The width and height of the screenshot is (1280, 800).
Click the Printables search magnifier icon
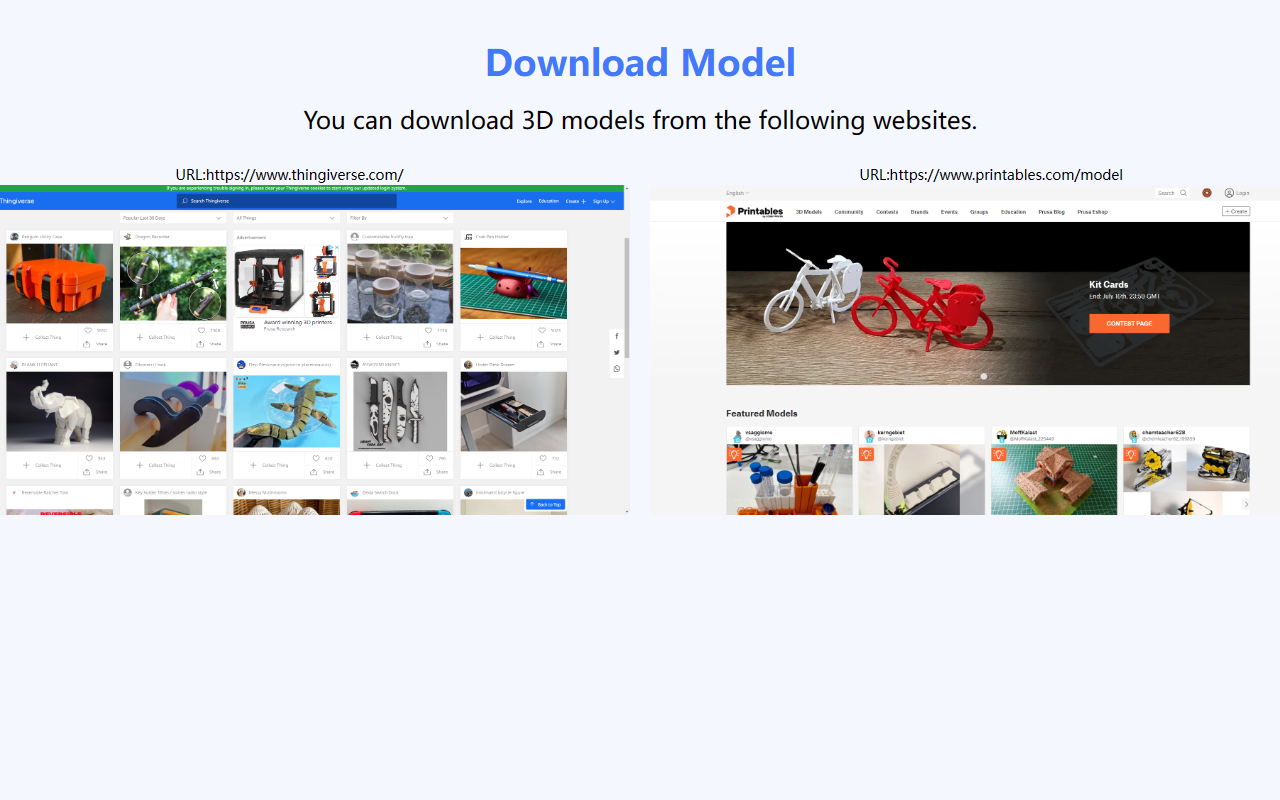click(1183, 193)
